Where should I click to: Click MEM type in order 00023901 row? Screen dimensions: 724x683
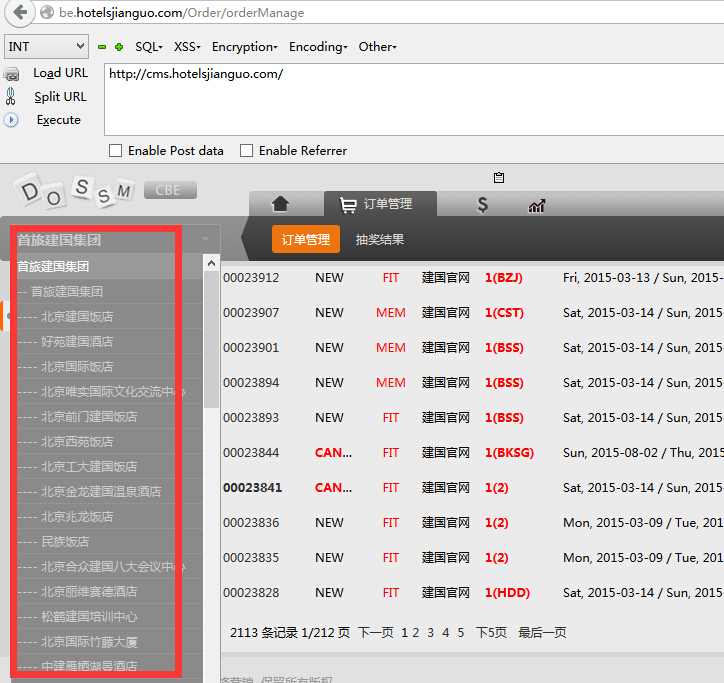(391, 348)
